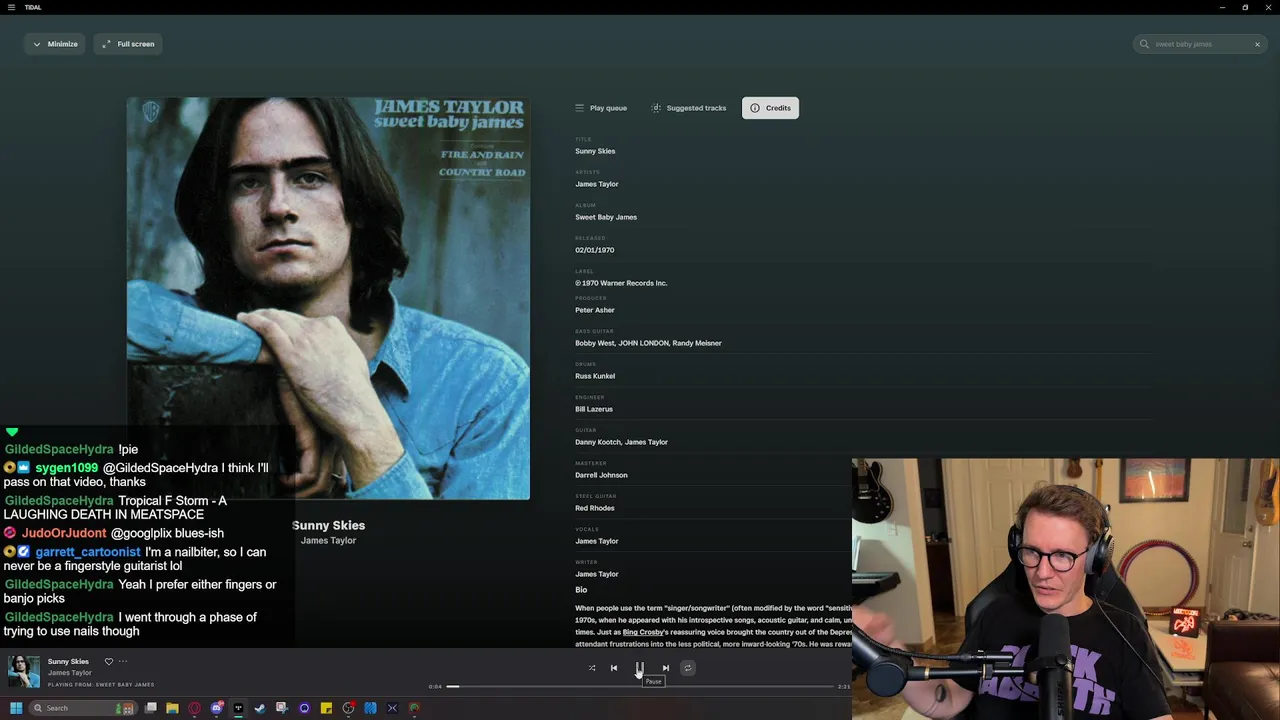Click Danny Kootch in guitar credits
Screen dimensions: 1280x720
(597, 442)
